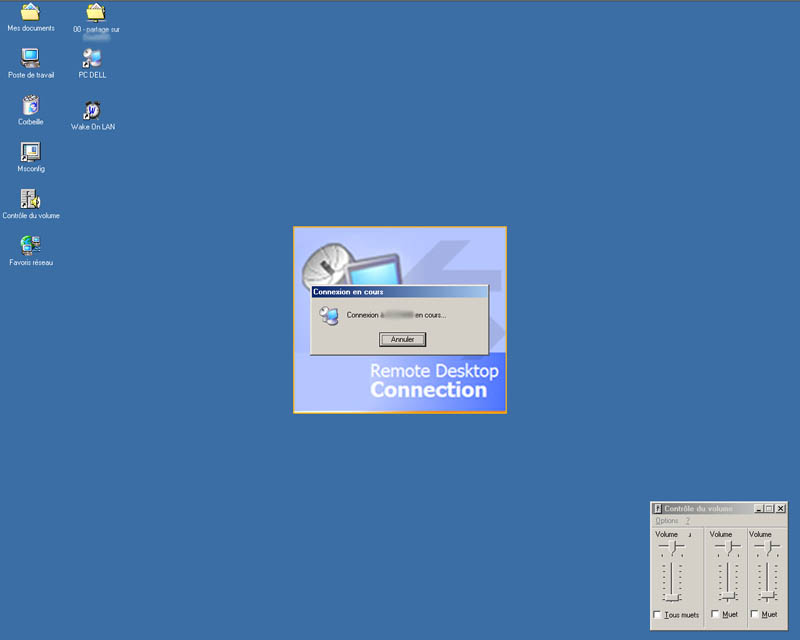Click the rightmost channel balance slider thumb
This screenshot has width=800, height=640.
tap(767, 548)
